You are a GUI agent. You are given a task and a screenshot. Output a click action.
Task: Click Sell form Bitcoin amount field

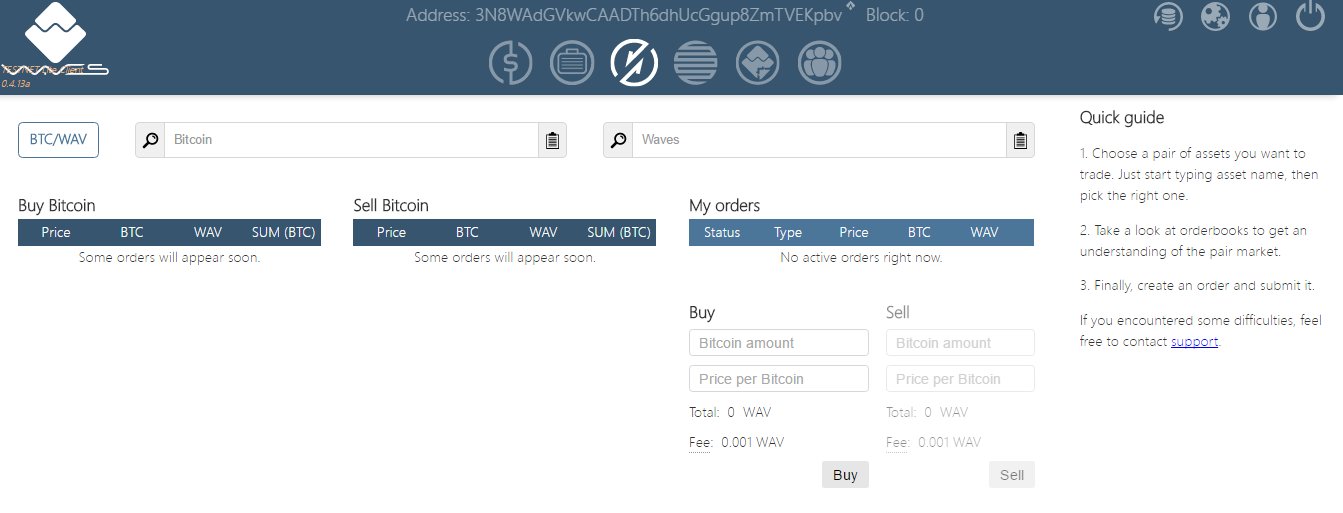click(x=960, y=343)
